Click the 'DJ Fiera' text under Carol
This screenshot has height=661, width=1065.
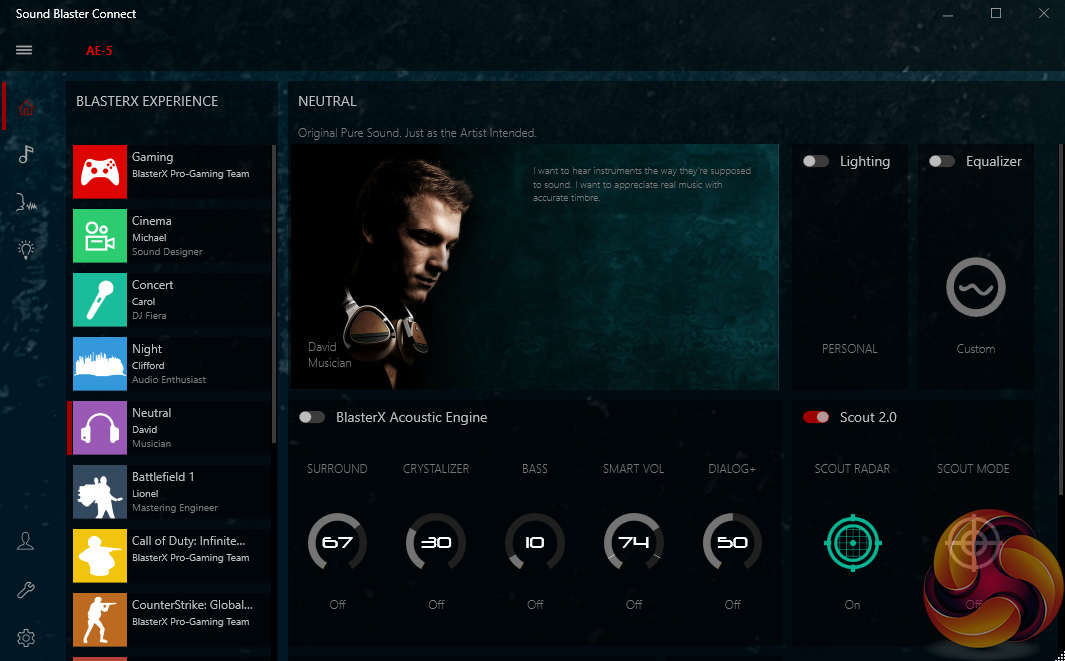[x=149, y=315]
